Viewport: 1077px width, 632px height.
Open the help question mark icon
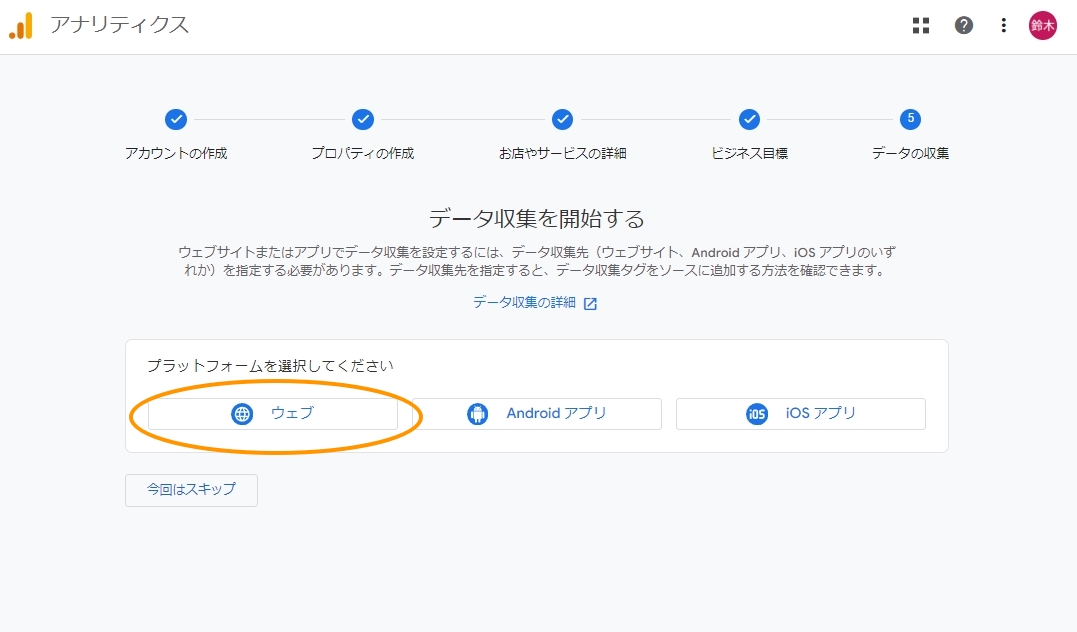964,26
